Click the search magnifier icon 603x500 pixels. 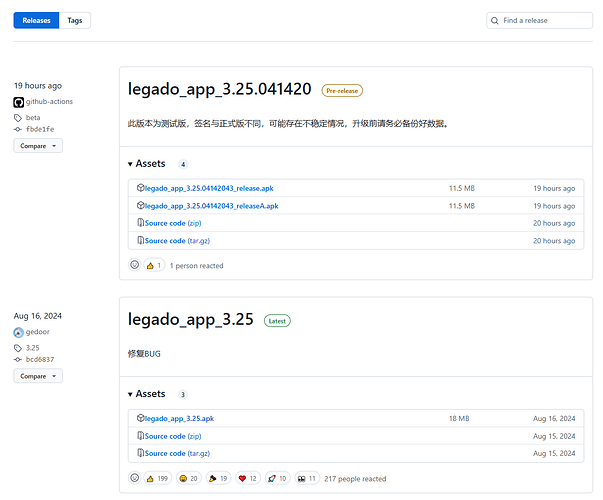(x=495, y=21)
